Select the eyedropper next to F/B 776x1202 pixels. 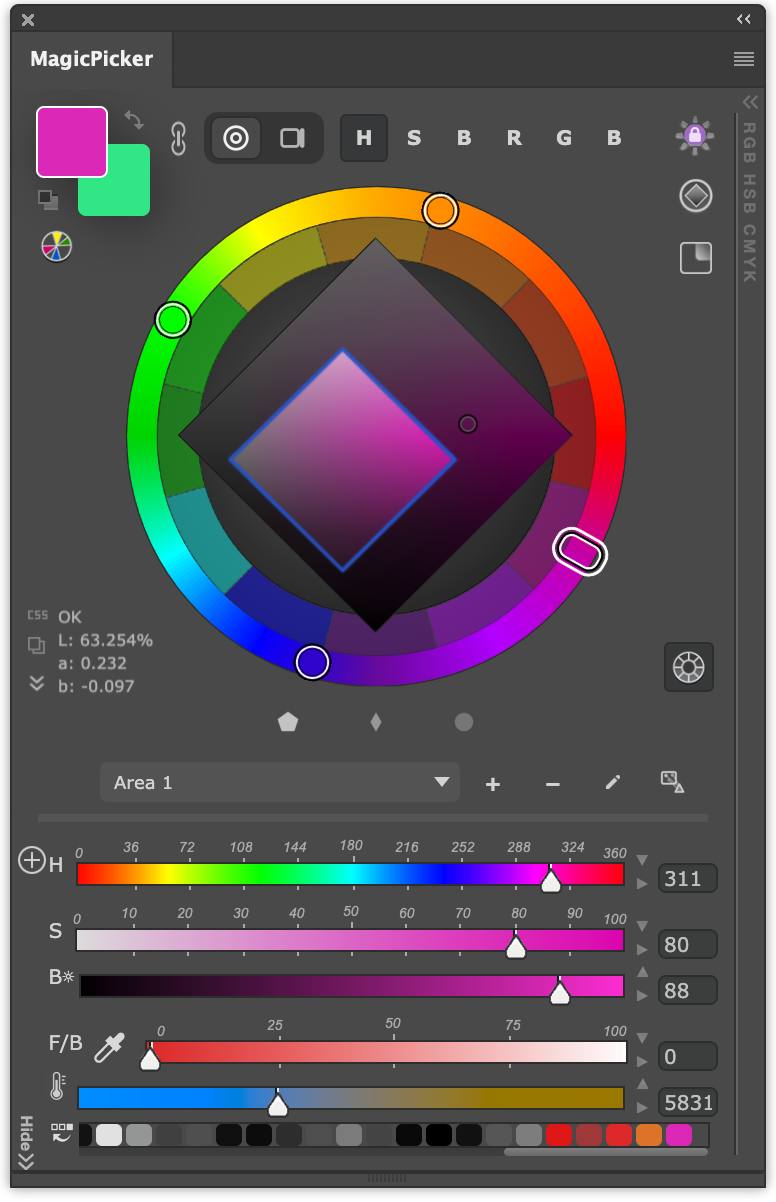click(109, 1047)
